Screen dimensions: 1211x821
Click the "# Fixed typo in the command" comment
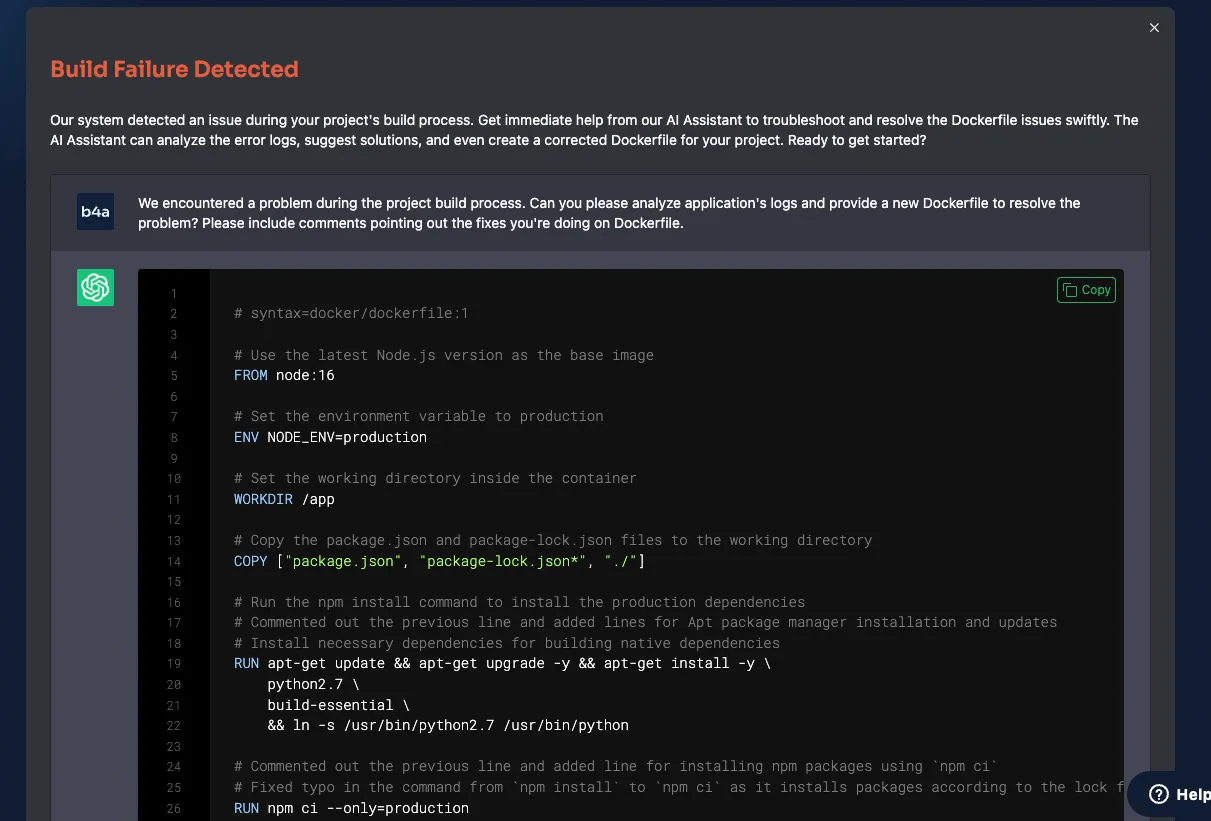coord(679,787)
